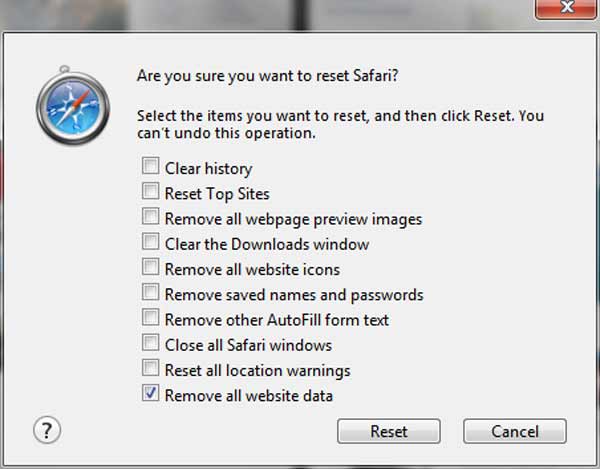Enable the Reset Top Sites checkbox
The image size is (600, 469).
point(150,191)
